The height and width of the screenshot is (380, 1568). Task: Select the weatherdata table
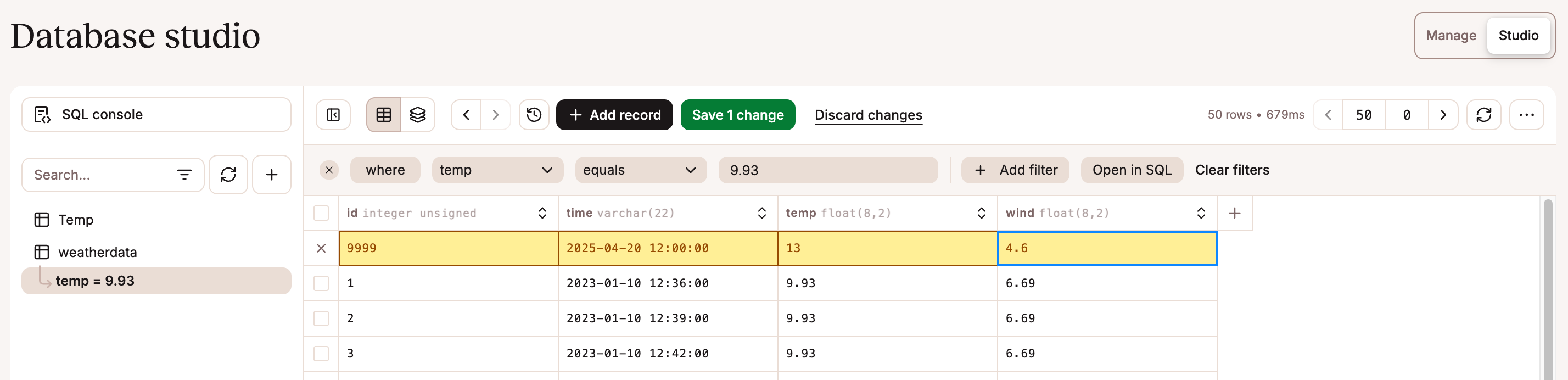97,252
